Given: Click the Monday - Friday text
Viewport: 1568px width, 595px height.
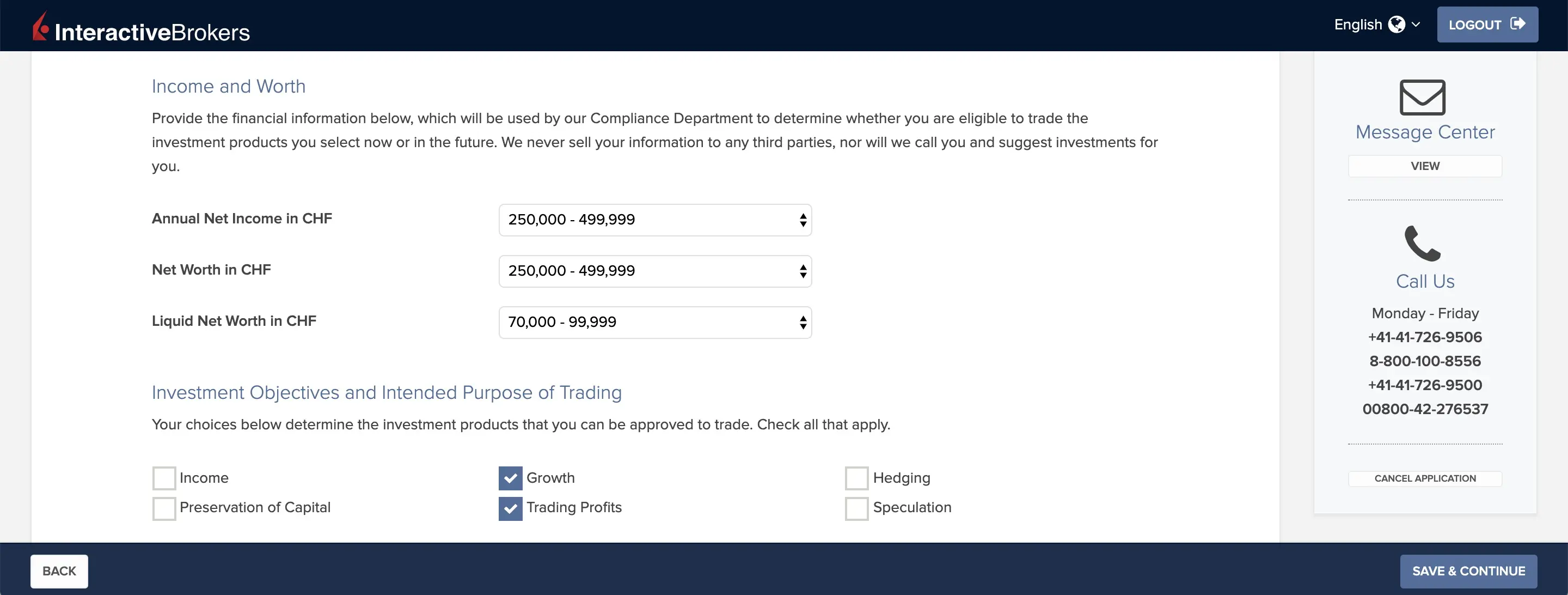Looking at the screenshot, I should pos(1424,314).
